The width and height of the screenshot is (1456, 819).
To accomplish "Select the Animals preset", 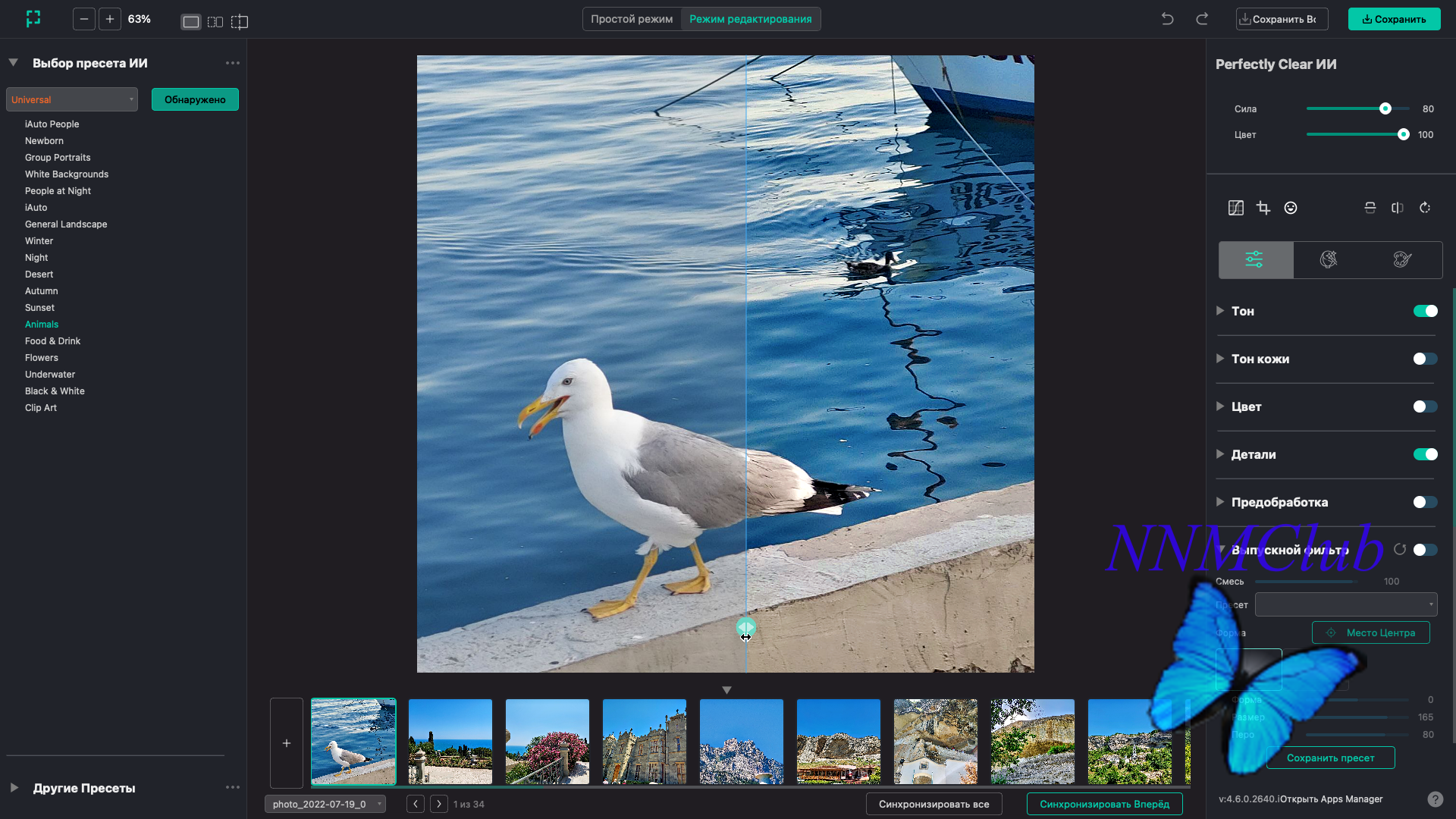I will click(42, 325).
